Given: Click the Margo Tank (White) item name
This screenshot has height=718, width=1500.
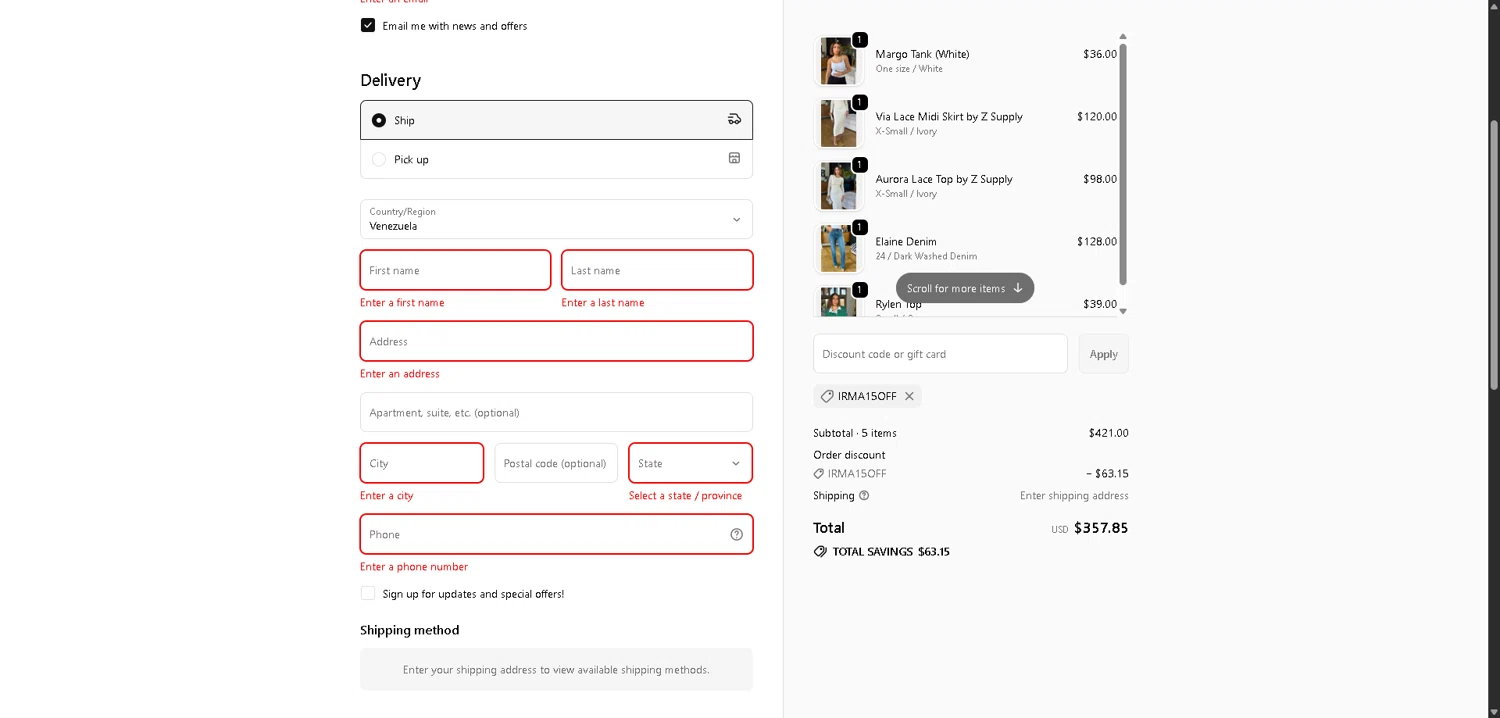Looking at the screenshot, I should pos(922,54).
